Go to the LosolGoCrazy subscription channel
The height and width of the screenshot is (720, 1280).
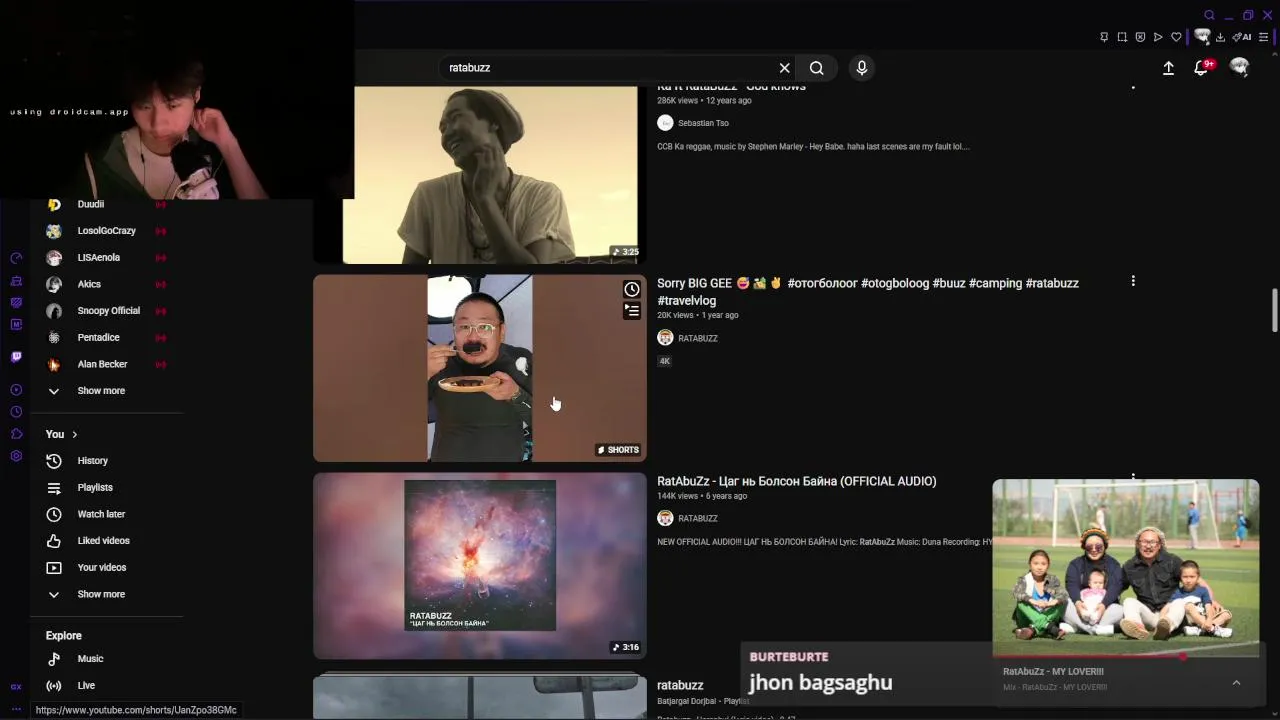106,231
